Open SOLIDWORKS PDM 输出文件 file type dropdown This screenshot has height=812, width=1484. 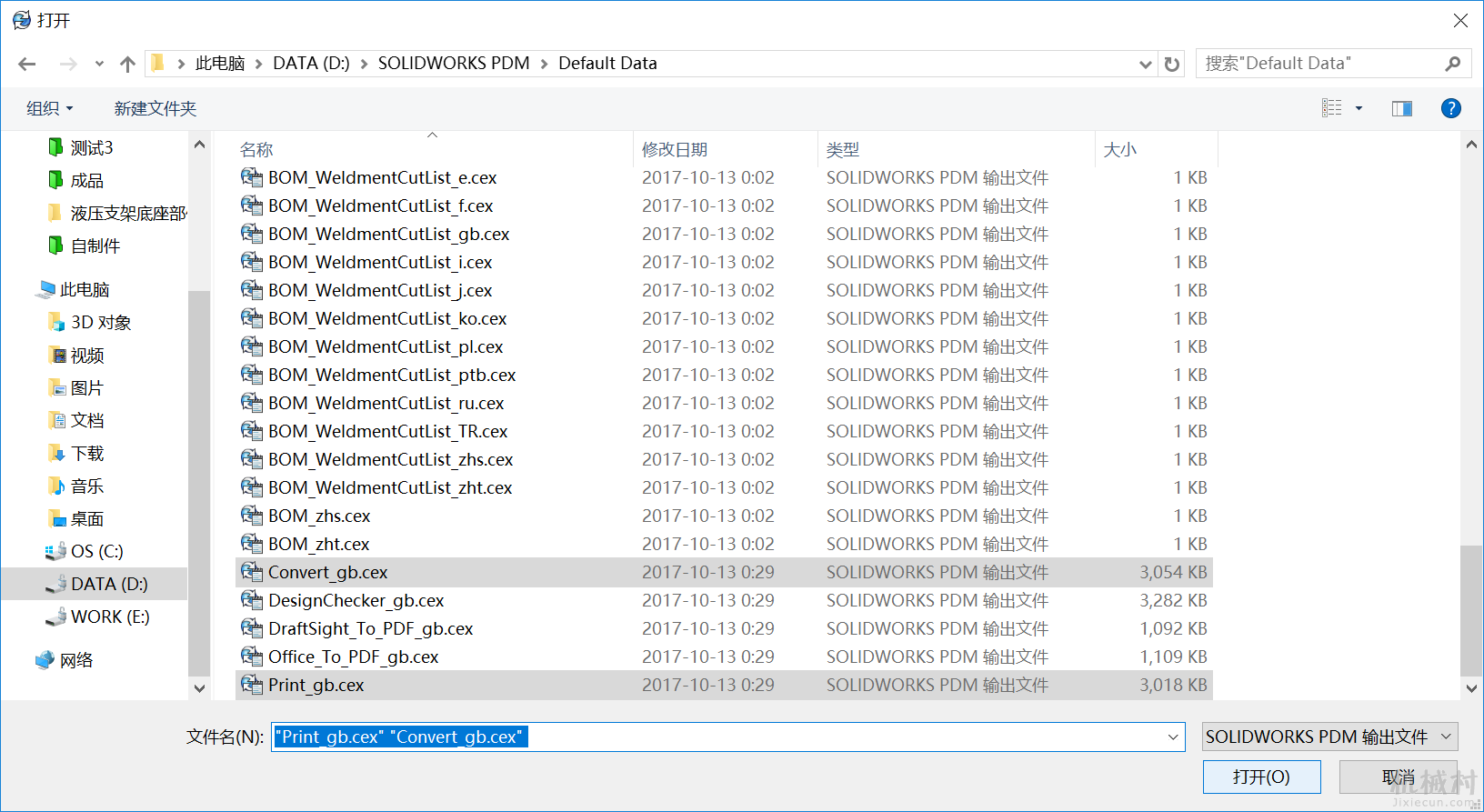click(1329, 737)
